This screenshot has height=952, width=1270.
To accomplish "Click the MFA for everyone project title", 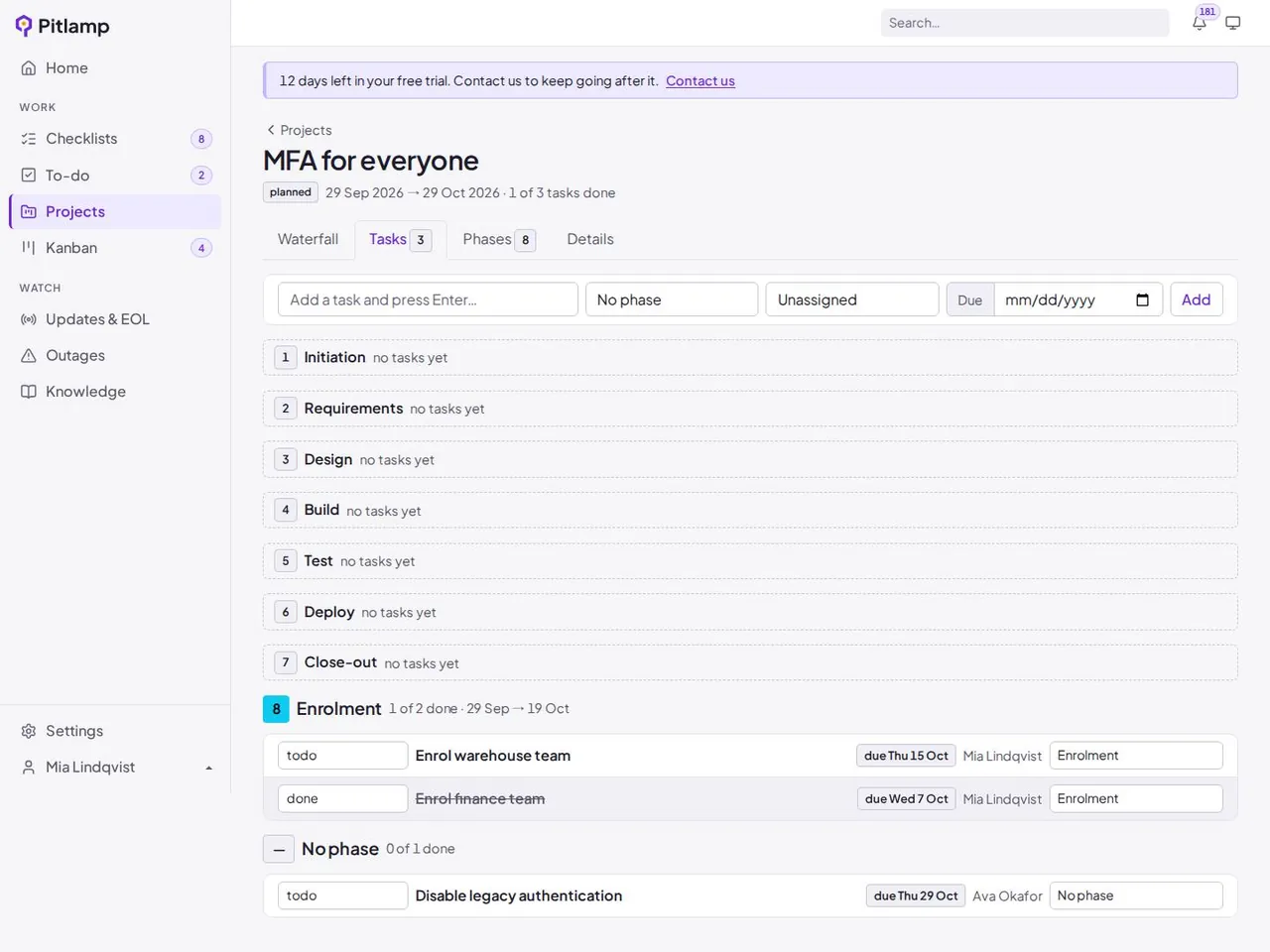I will 370,161.
